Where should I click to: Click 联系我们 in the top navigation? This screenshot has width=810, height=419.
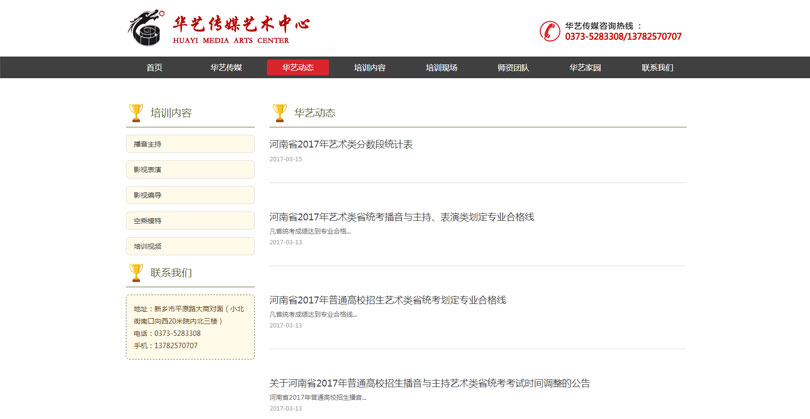[x=658, y=68]
